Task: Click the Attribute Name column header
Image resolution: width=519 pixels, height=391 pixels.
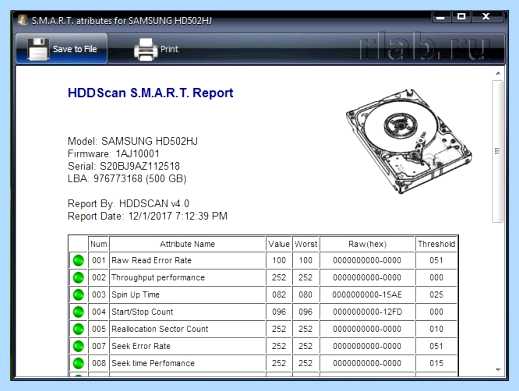Action: point(187,244)
